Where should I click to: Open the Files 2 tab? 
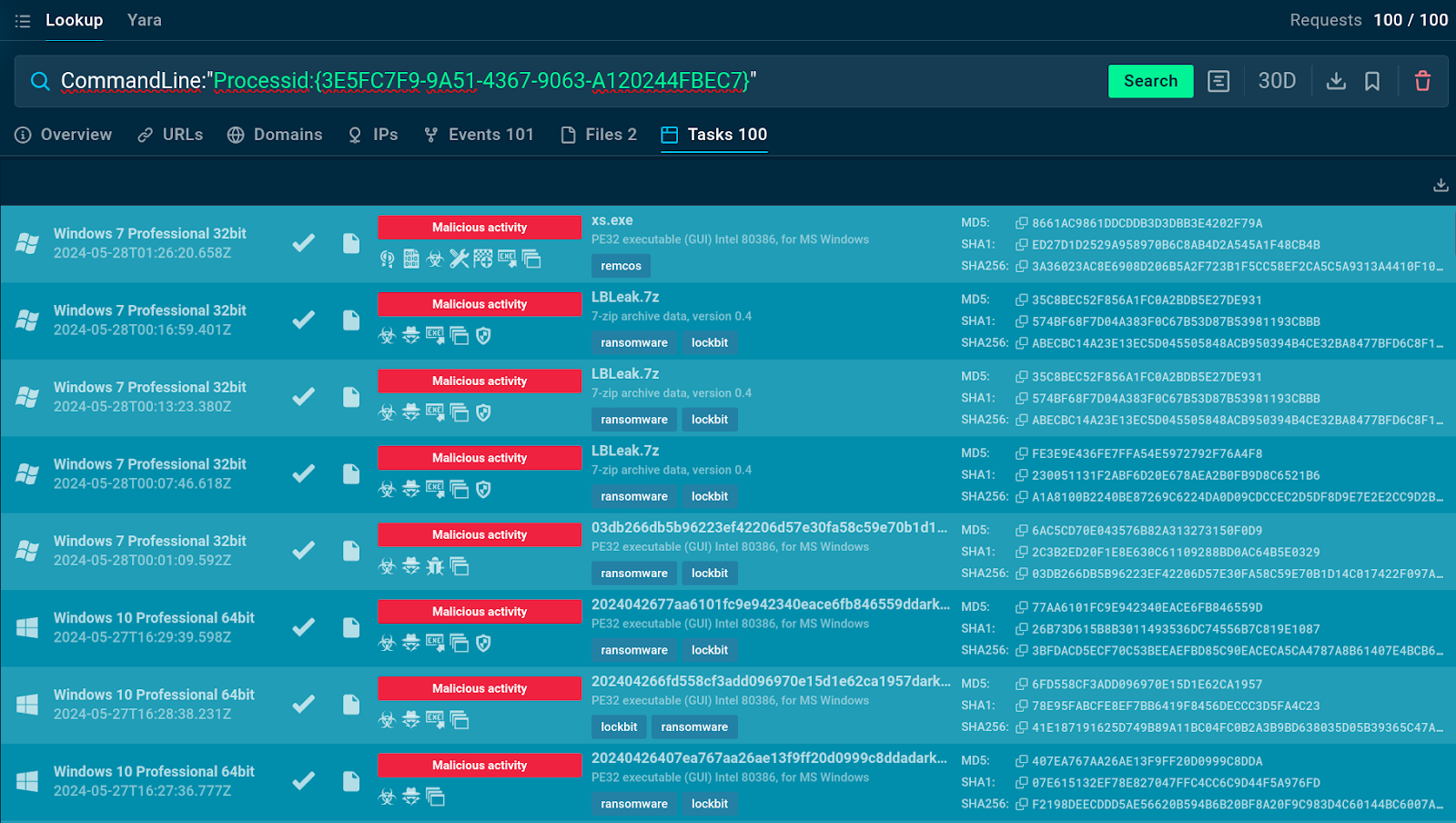pyautogui.click(x=599, y=135)
